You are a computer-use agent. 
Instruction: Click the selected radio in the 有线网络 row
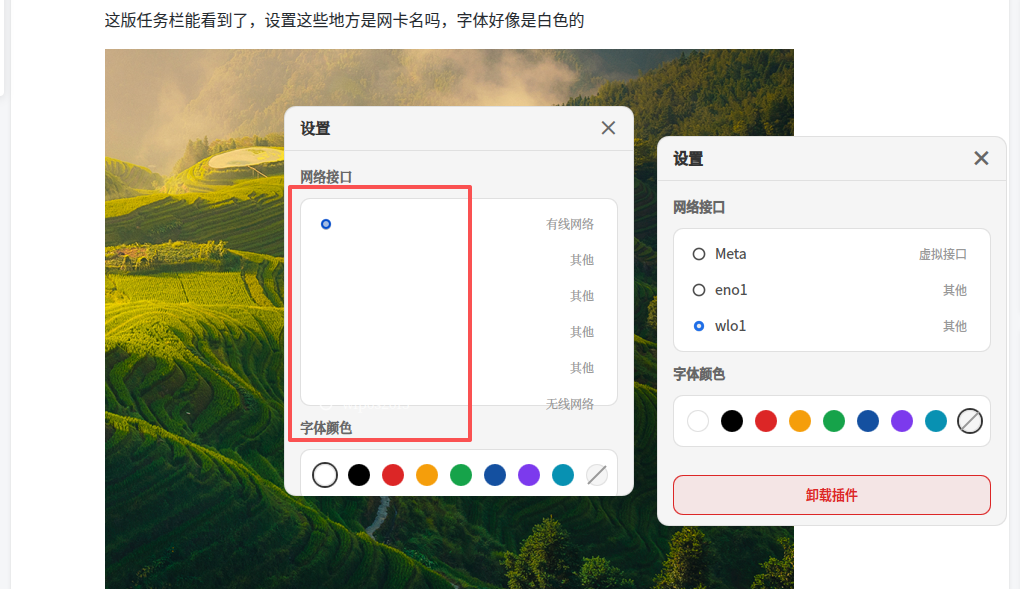tap(326, 225)
